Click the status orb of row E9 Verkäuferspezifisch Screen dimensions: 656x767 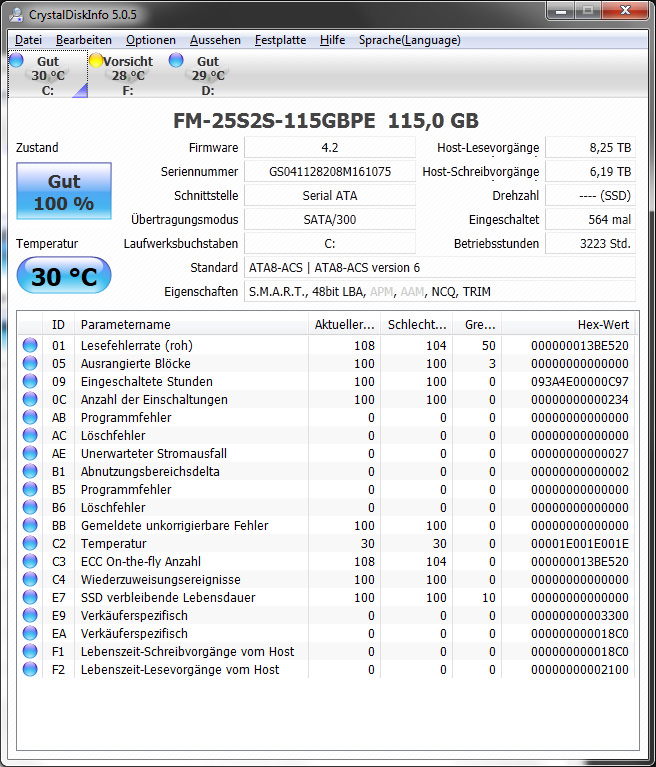coord(30,615)
